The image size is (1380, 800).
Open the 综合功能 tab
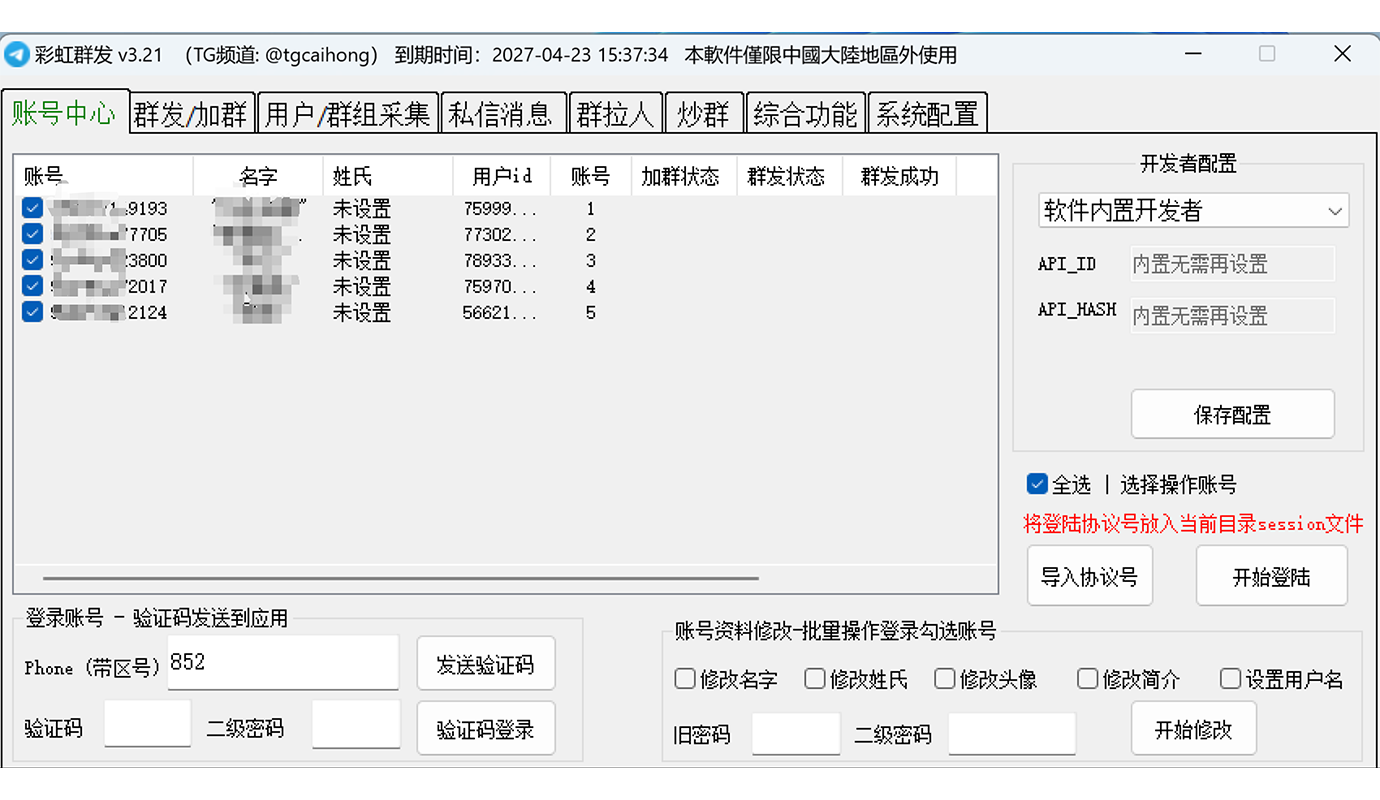(x=806, y=112)
